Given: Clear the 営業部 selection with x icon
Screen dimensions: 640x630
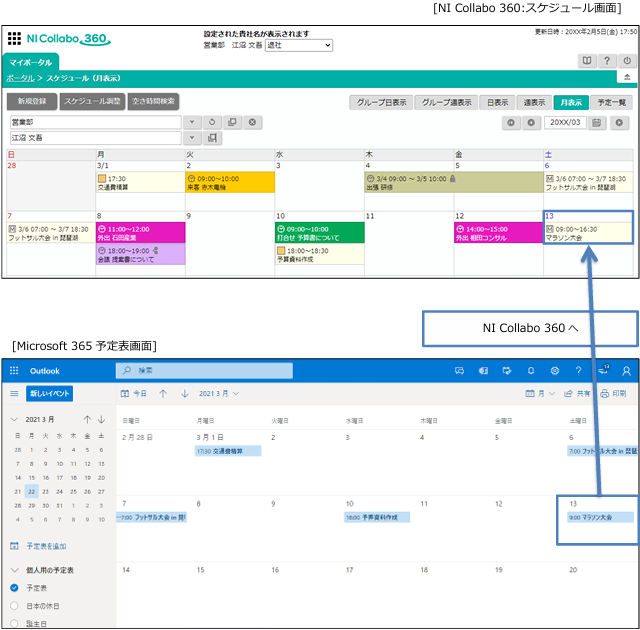Looking at the screenshot, I should [x=252, y=122].
